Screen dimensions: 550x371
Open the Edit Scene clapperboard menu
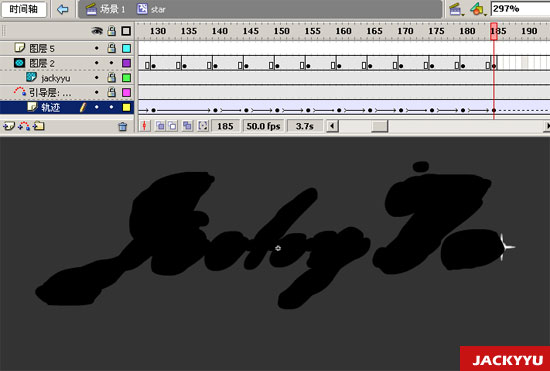pos(456,9)
